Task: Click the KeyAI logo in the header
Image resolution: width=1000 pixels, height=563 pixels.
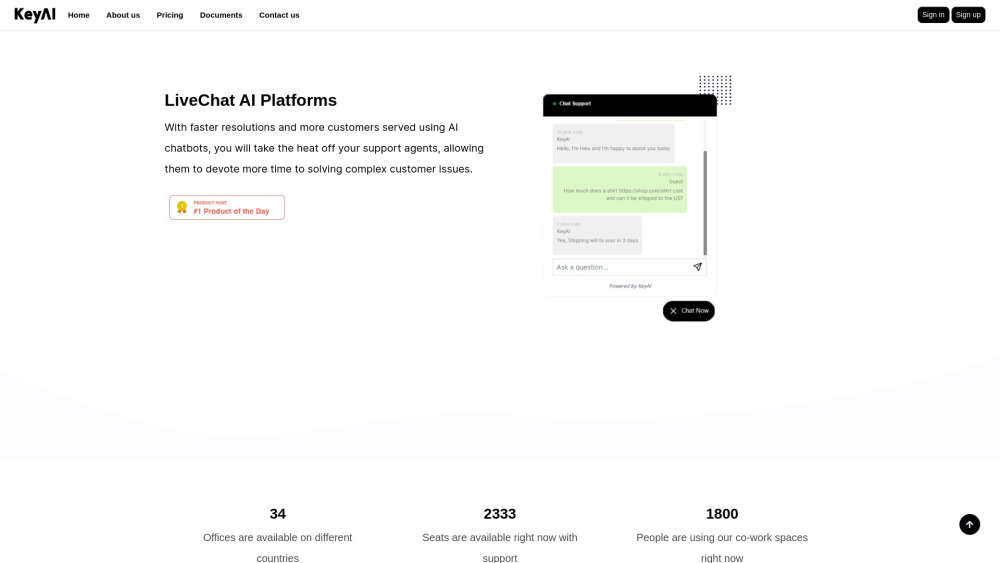Action: click(35, 15)
